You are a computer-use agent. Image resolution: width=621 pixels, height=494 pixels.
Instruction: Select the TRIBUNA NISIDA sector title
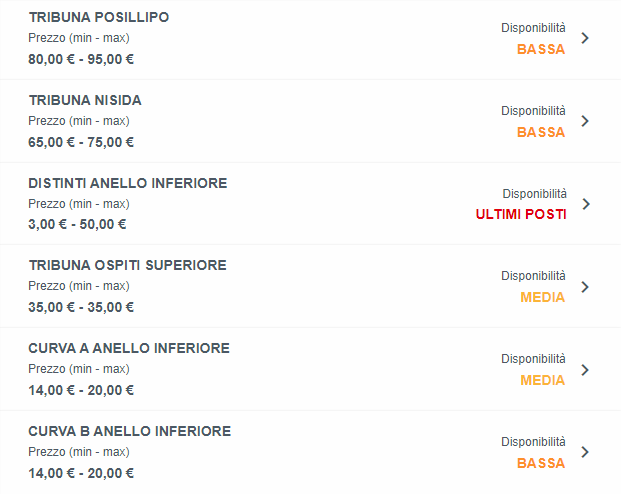point(85,100)
